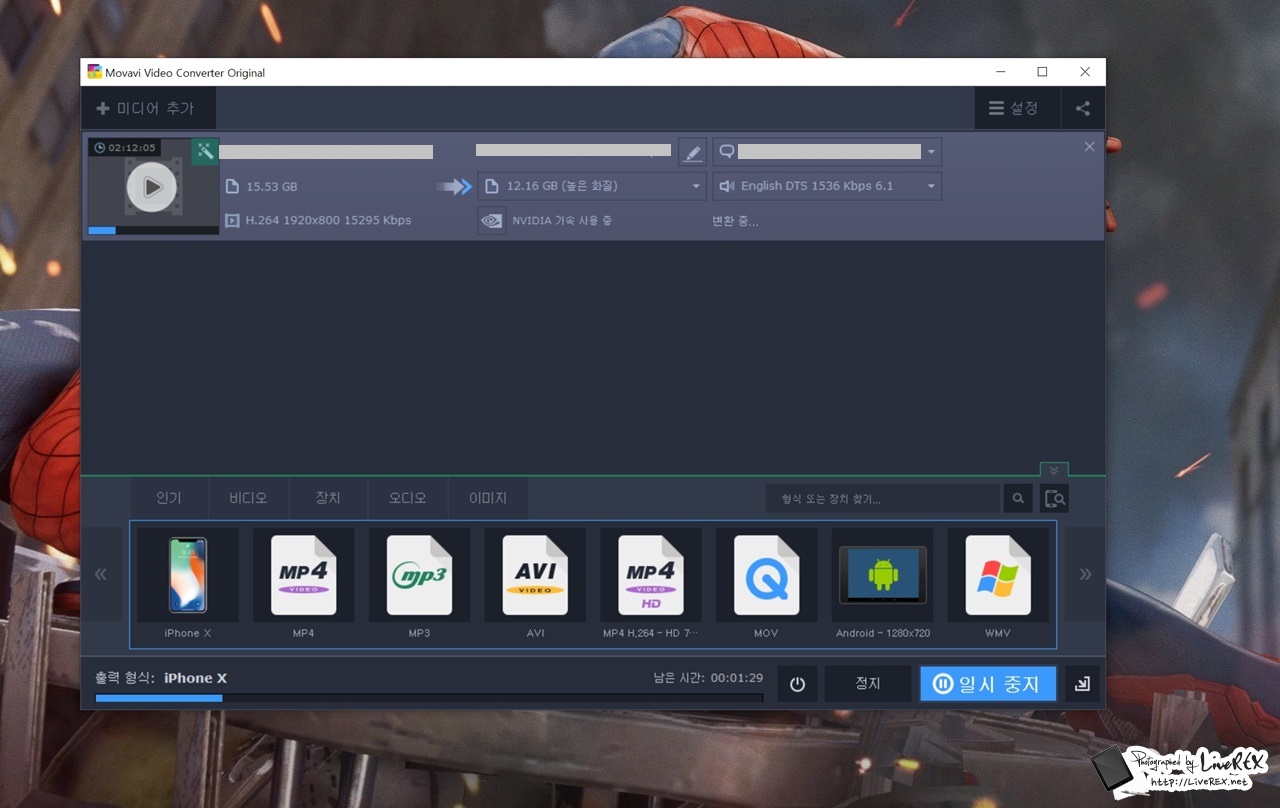Viewport: 1280px width, 808px height.
Task: Switch to the Images (이미지) tab
Action: (488, 498)
